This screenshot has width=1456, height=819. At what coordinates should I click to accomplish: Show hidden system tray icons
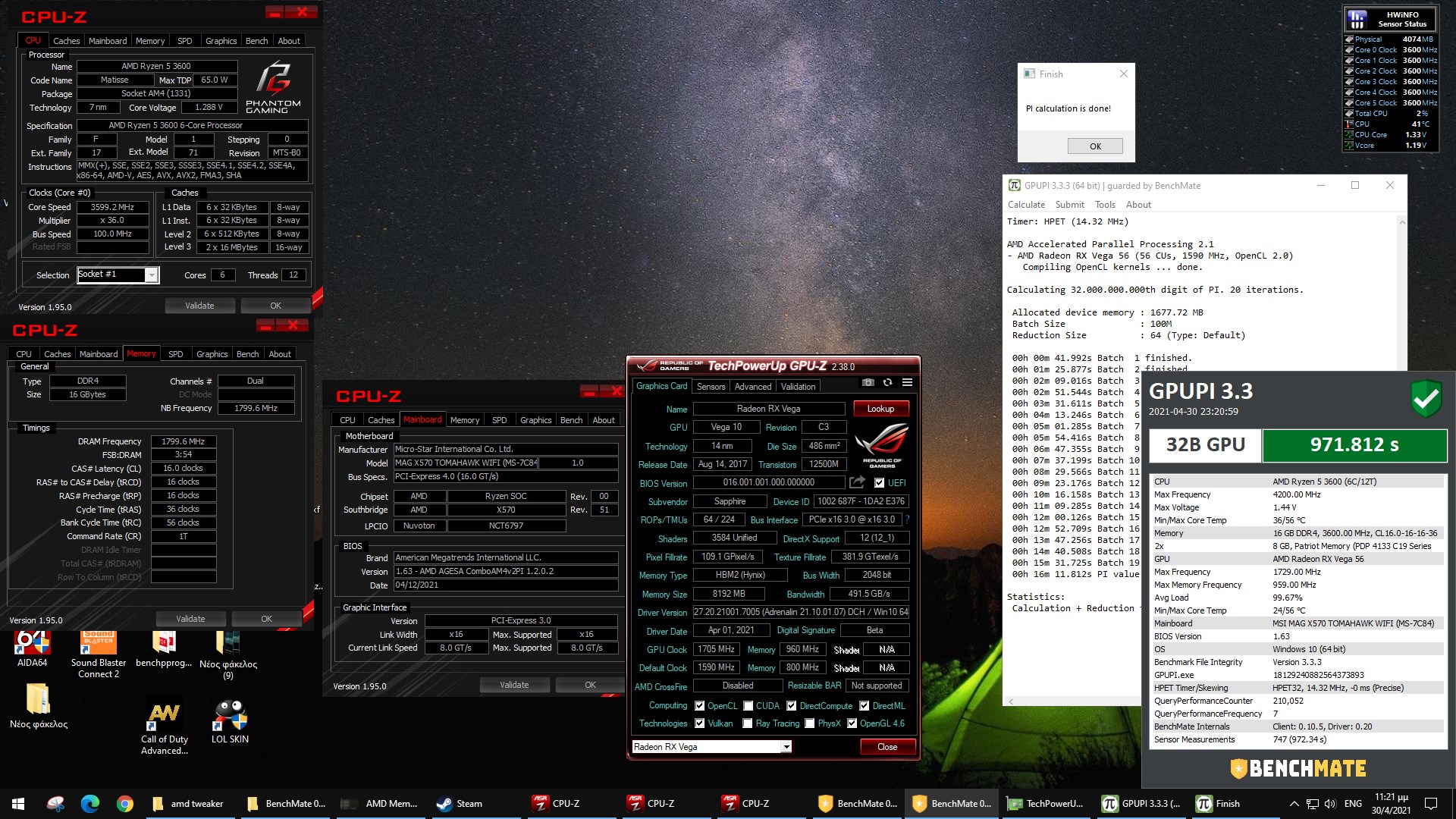(1294, 804)
